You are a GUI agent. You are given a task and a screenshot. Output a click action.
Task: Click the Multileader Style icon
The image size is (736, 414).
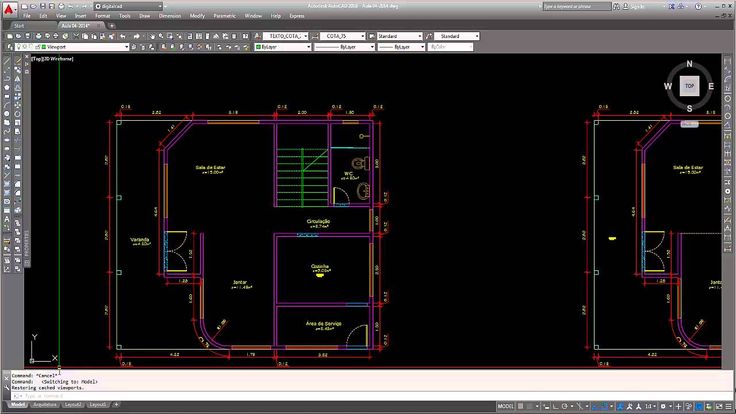pos(429,36)
